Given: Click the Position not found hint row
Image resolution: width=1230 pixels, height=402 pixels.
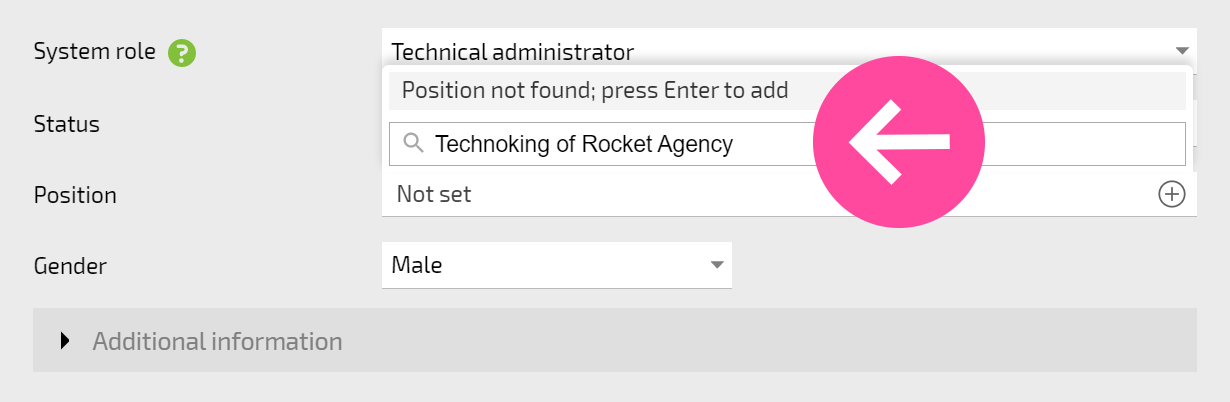Looking at the screenshot, I should coord(787,90).
